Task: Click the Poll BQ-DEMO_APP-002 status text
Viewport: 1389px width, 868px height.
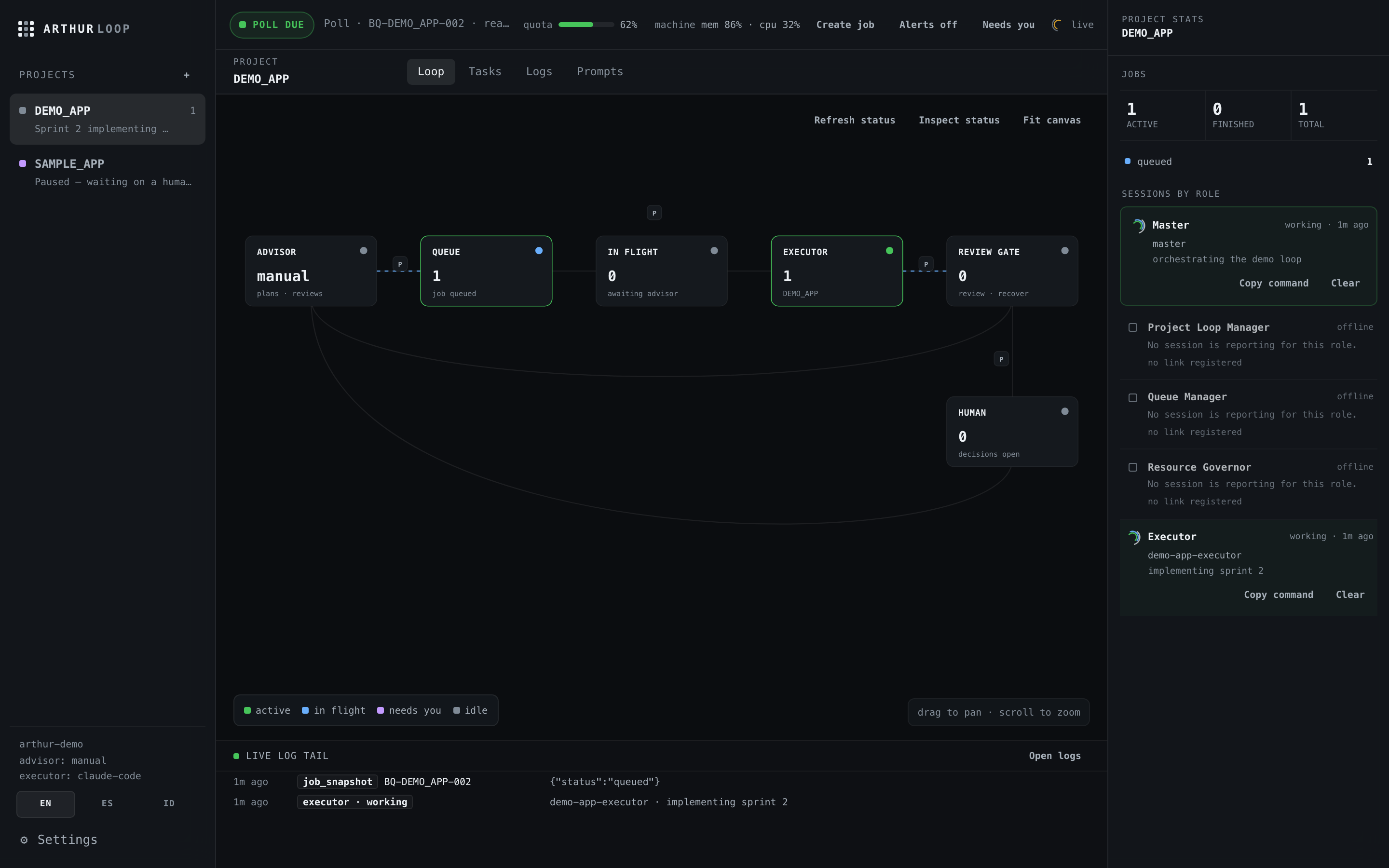Action: click(x=416, y=24)
